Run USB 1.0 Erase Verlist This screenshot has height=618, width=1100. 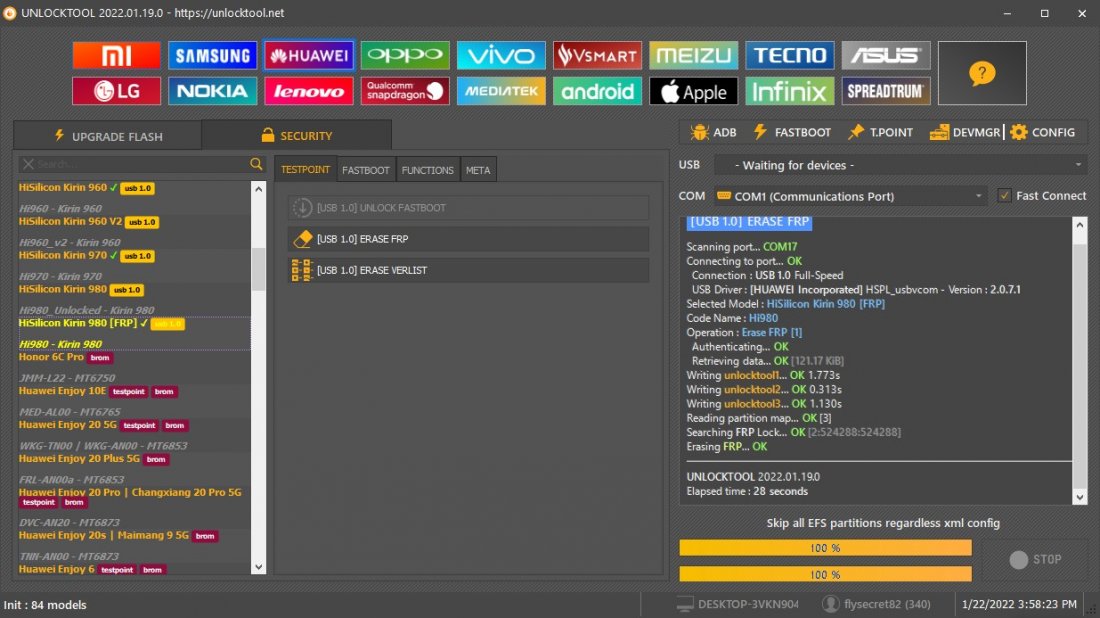468,270
